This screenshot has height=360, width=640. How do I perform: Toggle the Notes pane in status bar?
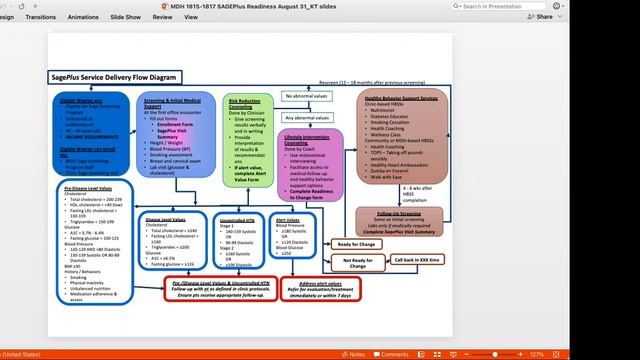coord(353,354)
